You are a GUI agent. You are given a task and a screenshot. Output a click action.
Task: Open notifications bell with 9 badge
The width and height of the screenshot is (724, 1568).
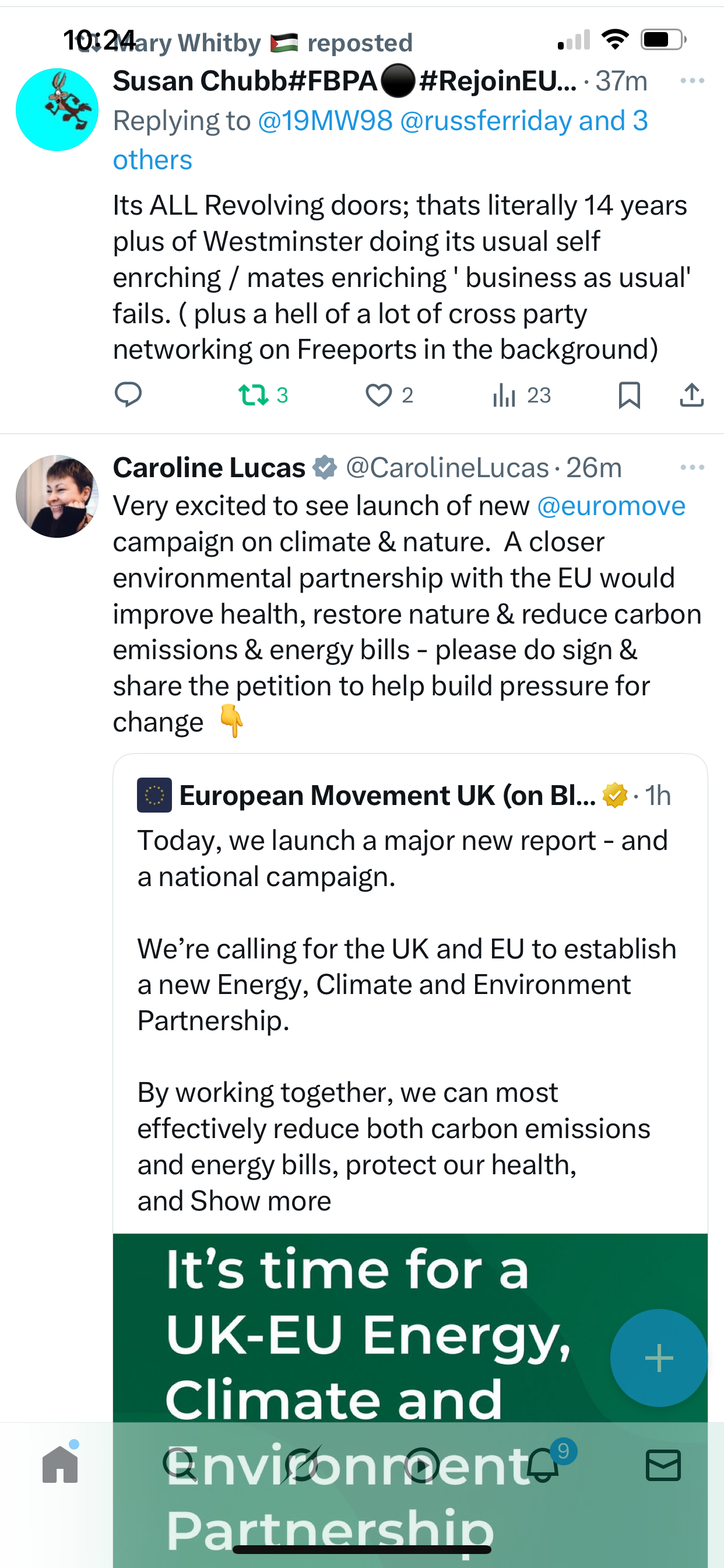pos(543,1464)
